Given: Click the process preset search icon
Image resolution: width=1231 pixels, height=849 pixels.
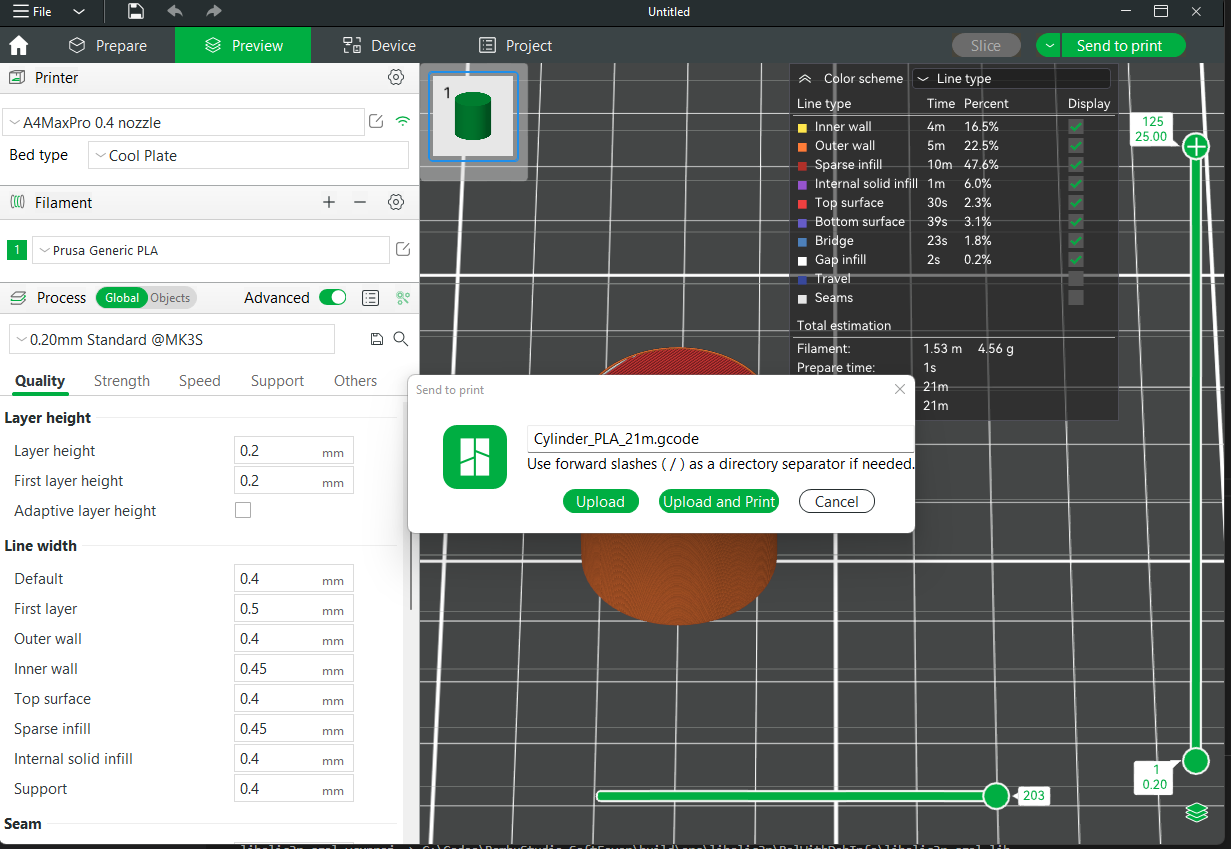Looking at the screenshot, I should [x=401, y=339].
